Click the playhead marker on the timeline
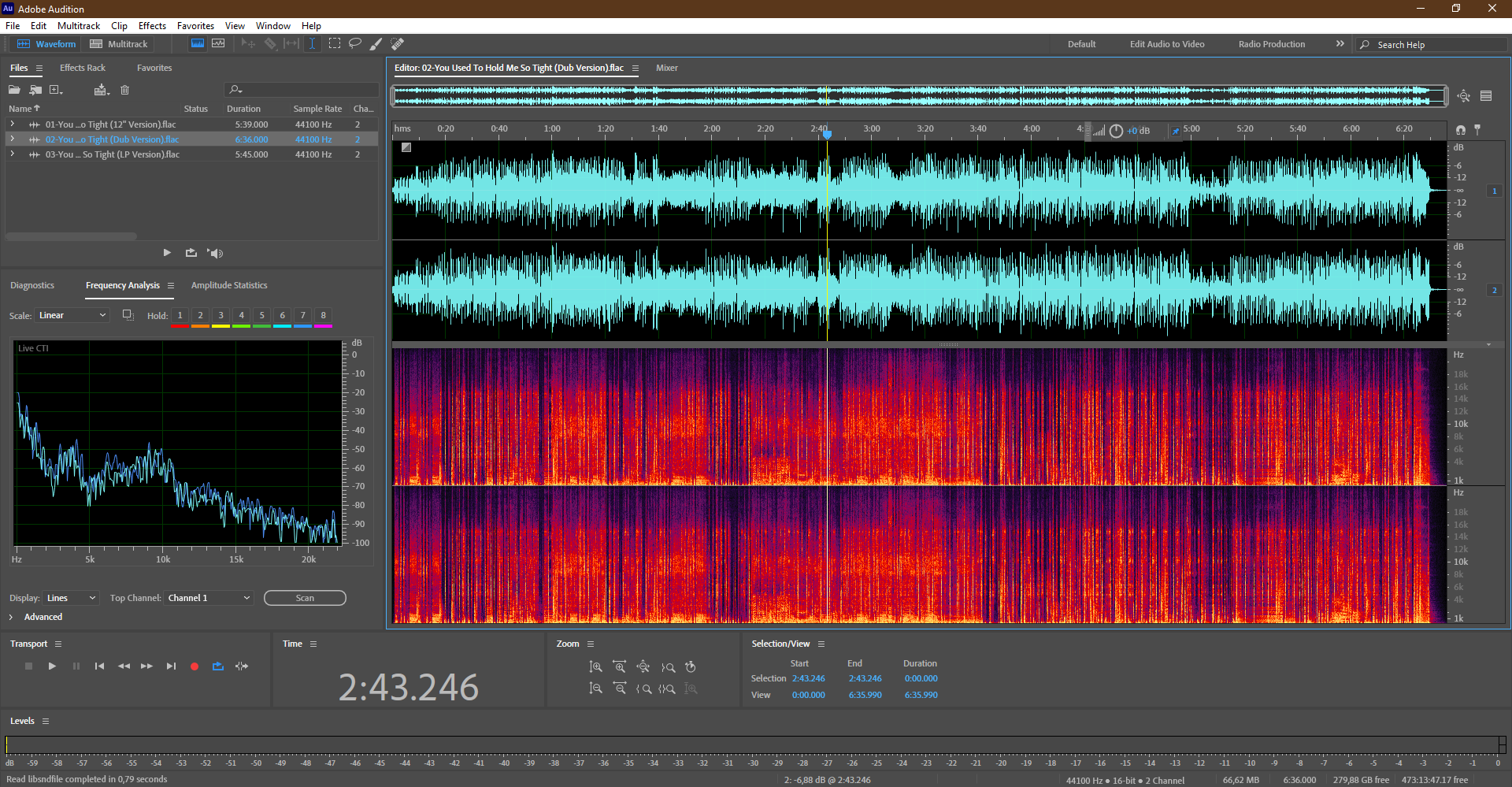1512x787 pixels. click(827, 134)
